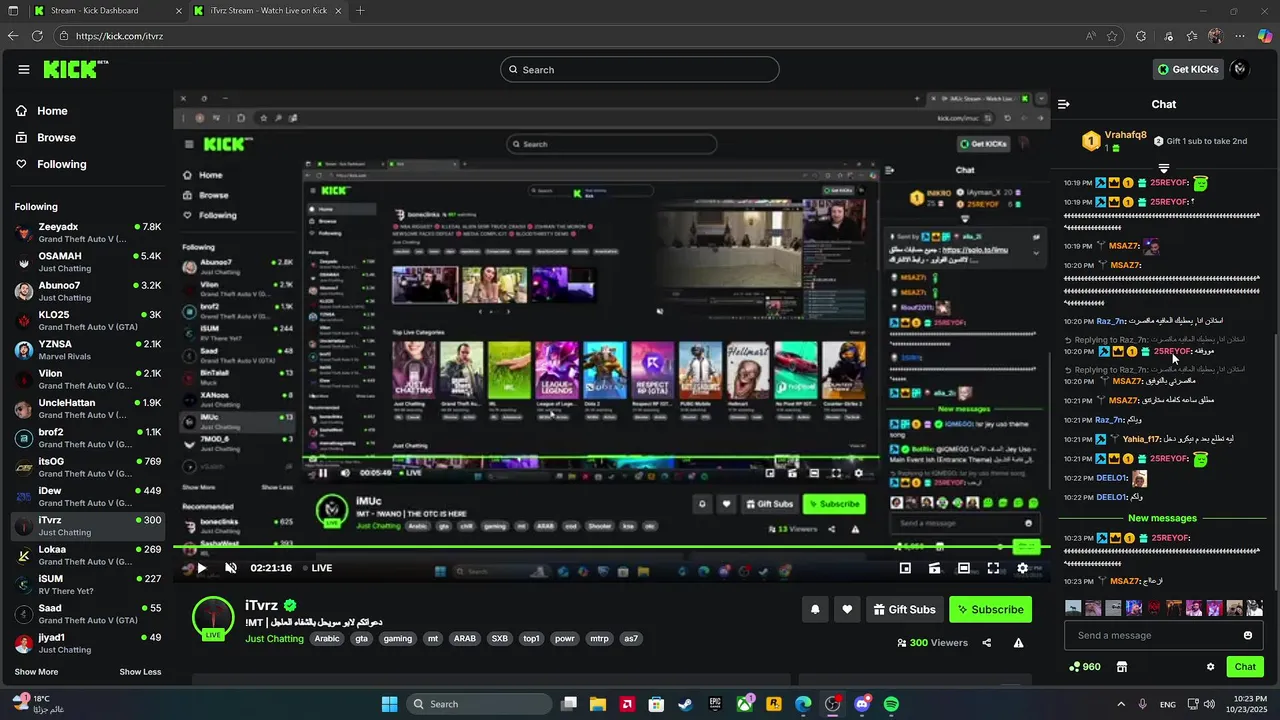The height and width of the screenshot is (720, 1280).
Task: Open Lokaa channel in Following
Action: point(88,555)
